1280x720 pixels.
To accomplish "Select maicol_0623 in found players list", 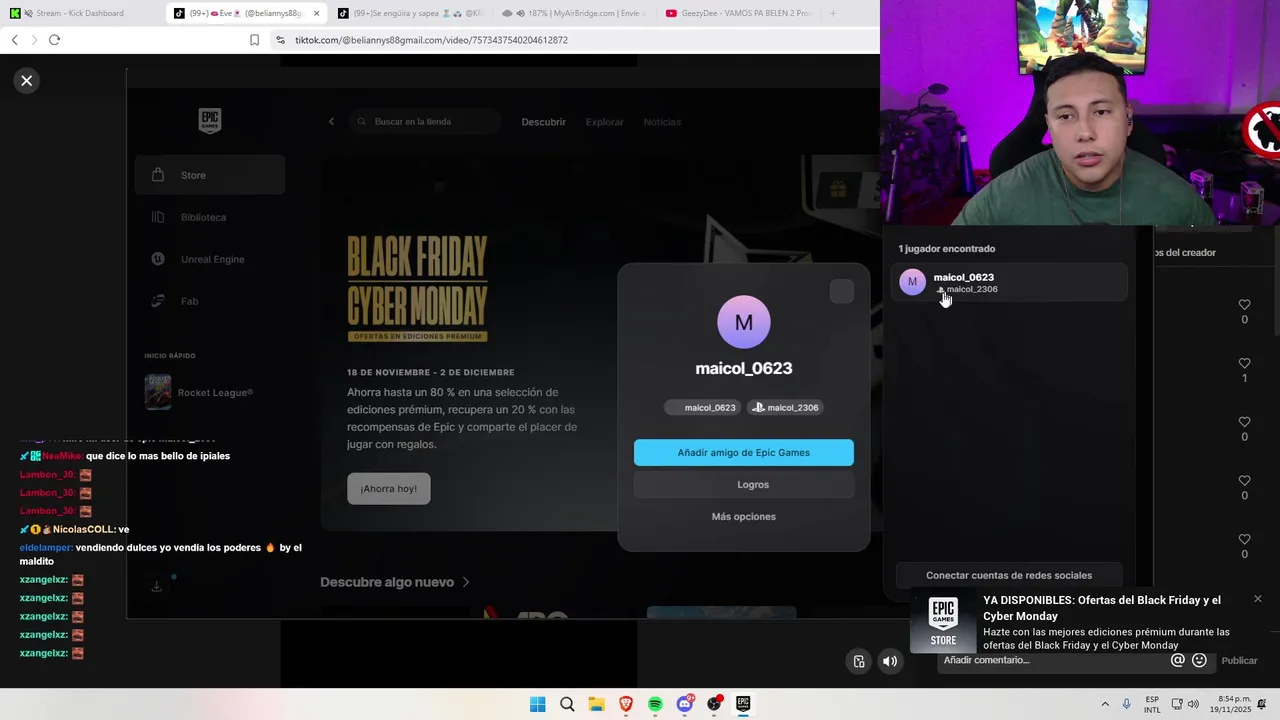I will [x=1010, y=283].
